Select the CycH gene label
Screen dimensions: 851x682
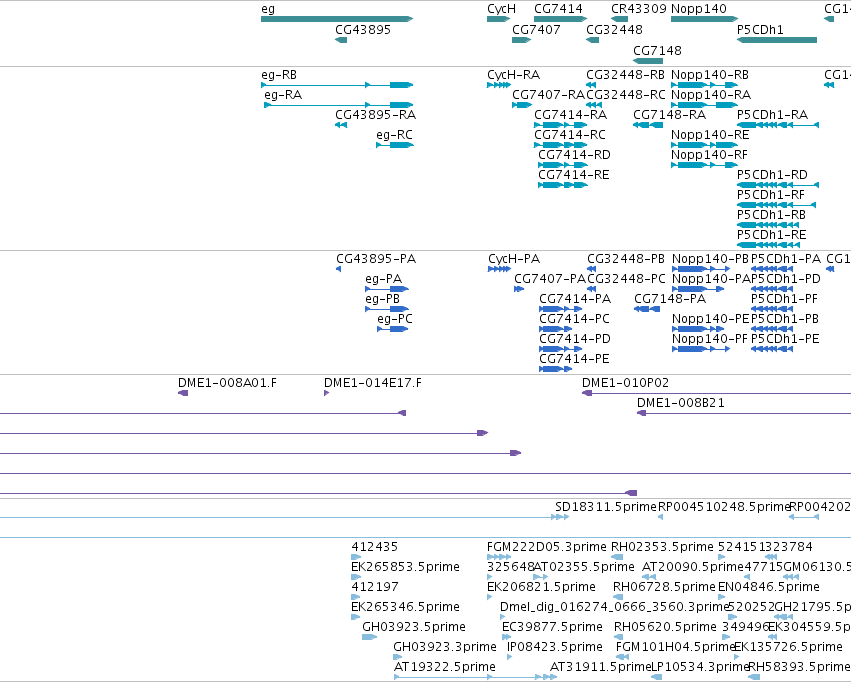[501, 9]
